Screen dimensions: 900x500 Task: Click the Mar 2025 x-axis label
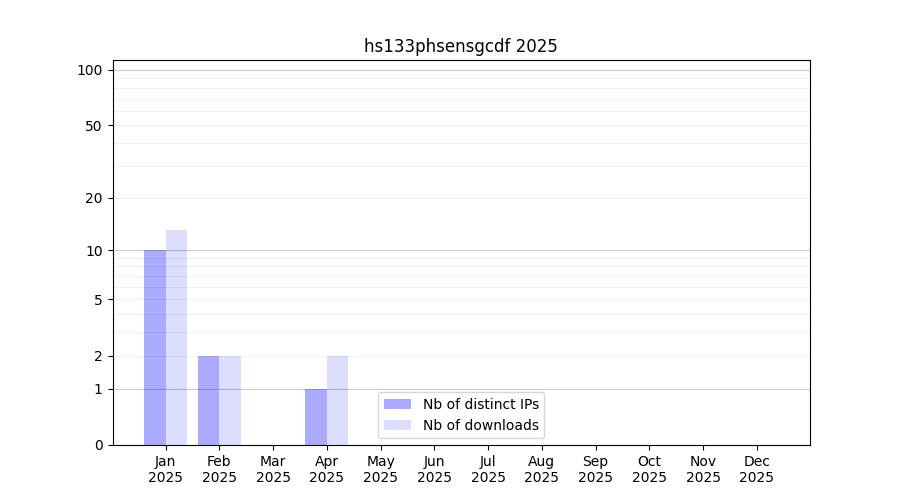[x=273, y=469]
